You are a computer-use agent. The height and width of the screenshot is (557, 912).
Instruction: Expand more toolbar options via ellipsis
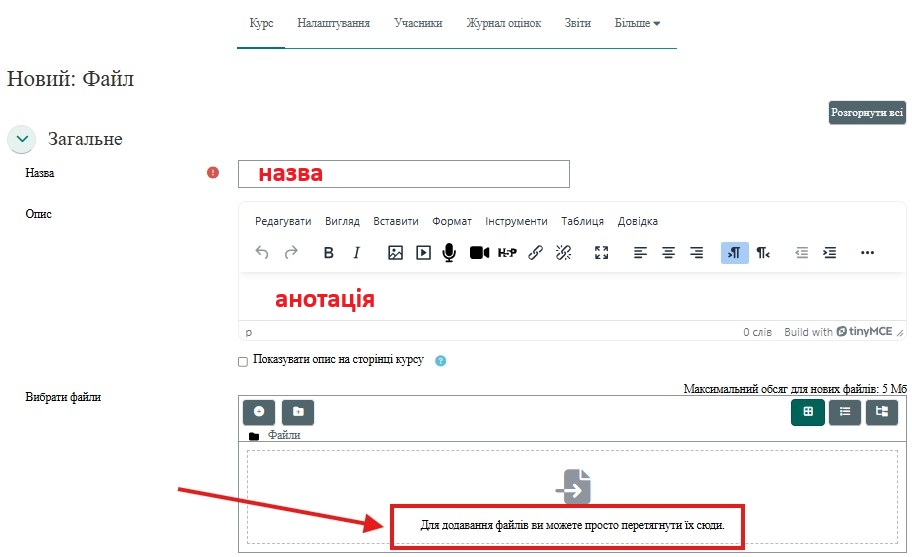pyautogui.click(x=867, y=253)
